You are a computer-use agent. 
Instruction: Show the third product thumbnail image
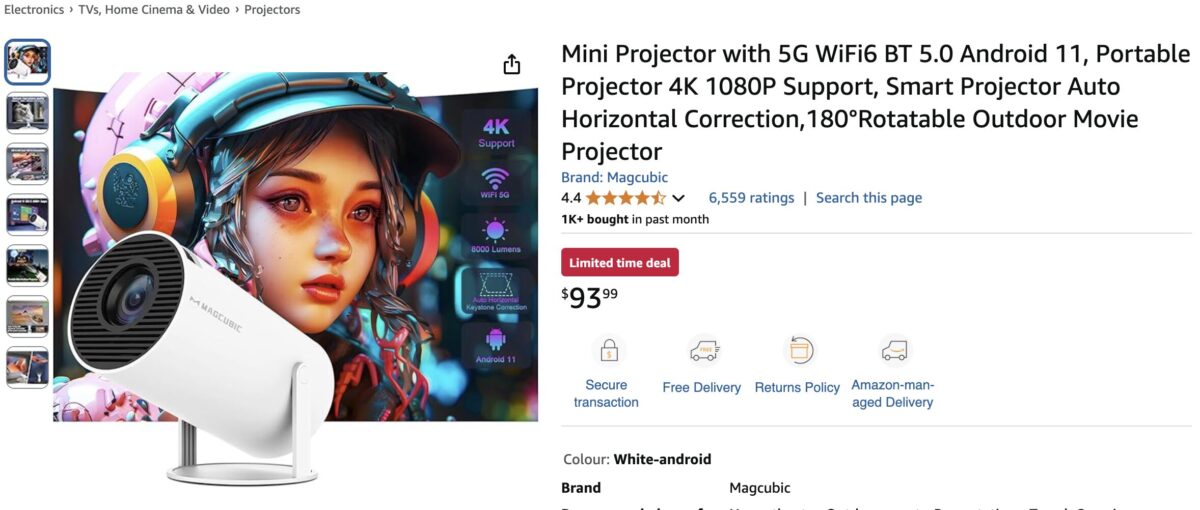(27, 164)
